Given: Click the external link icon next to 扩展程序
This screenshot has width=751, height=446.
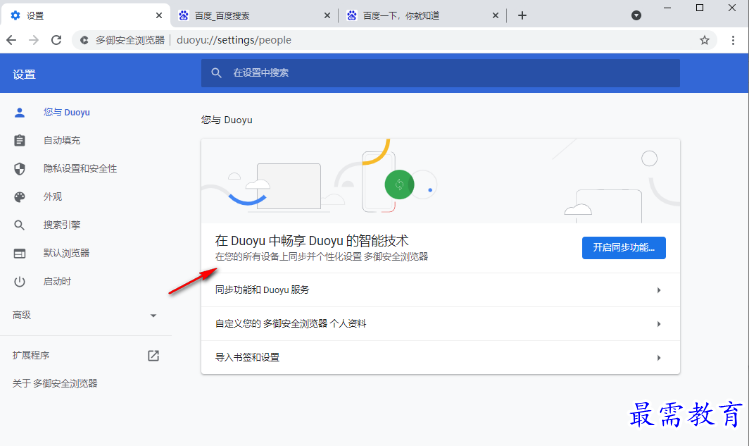Looking at the screenshot, I should 153,355.
